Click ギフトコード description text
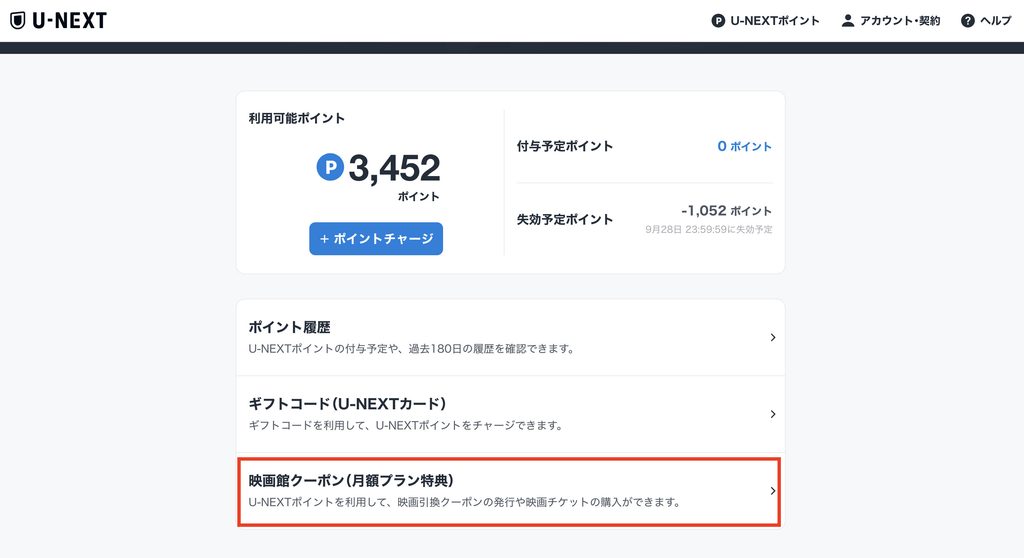This screenshot has height=558, width=1024. 406,425
